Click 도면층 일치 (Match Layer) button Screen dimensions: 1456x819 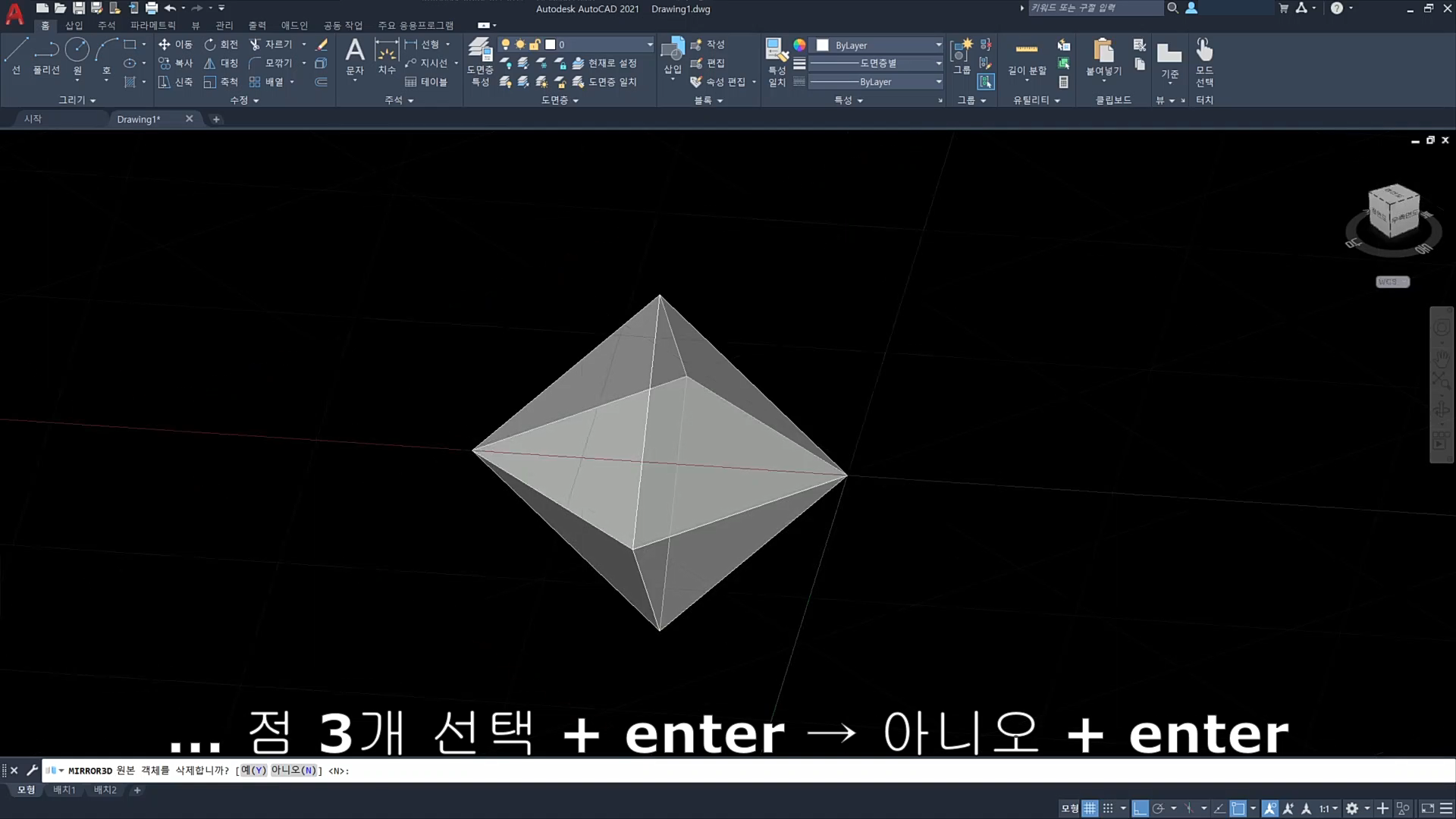point(604,82)
